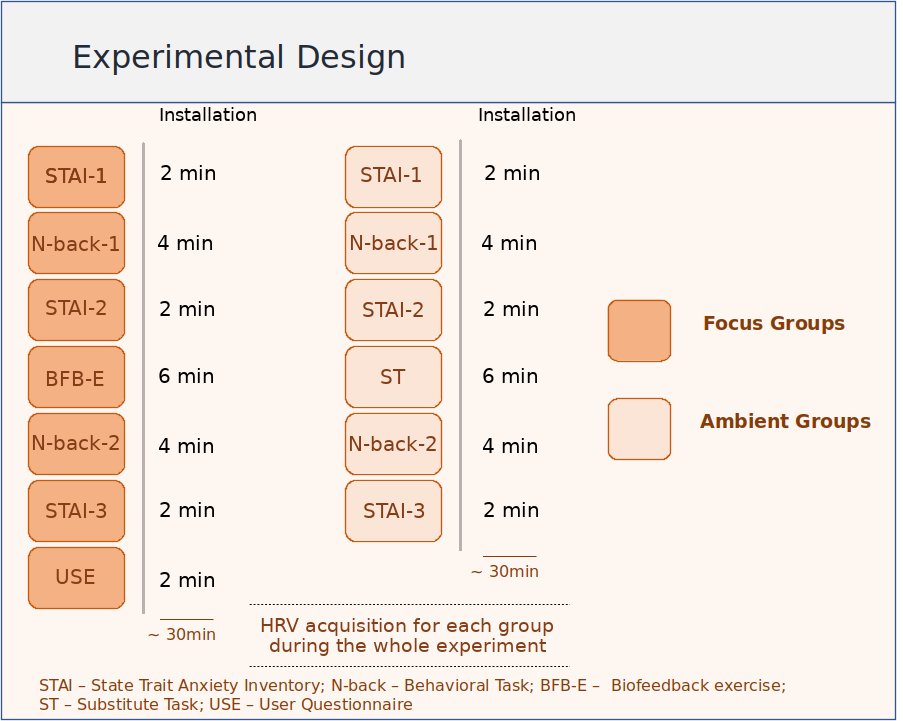Image resolution: width=903 pixels, height=721 pixels.
Task: Click '4 min' beside the Ambient group N-back-2 box
Action: tap(510, 446)
